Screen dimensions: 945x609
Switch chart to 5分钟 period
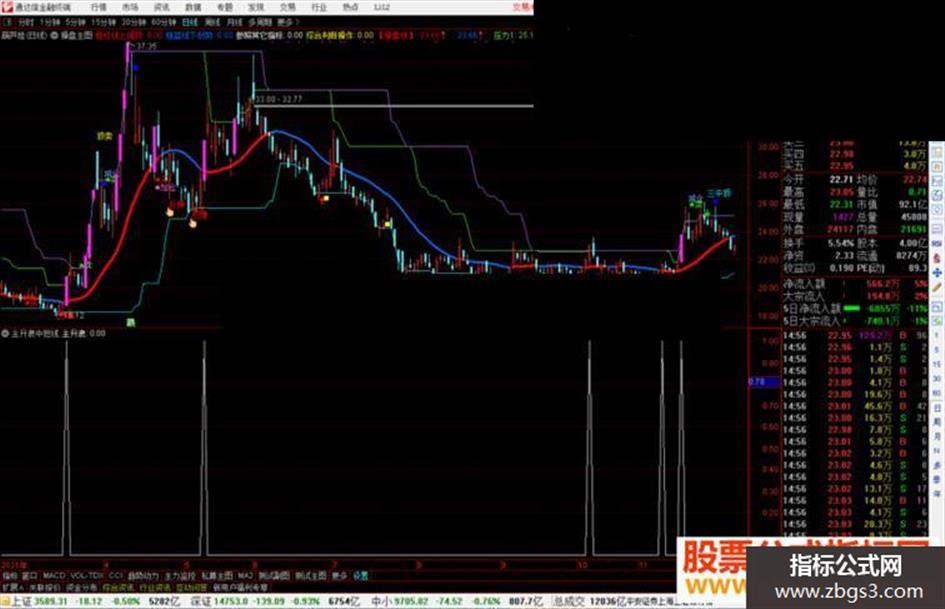[75, 22]
